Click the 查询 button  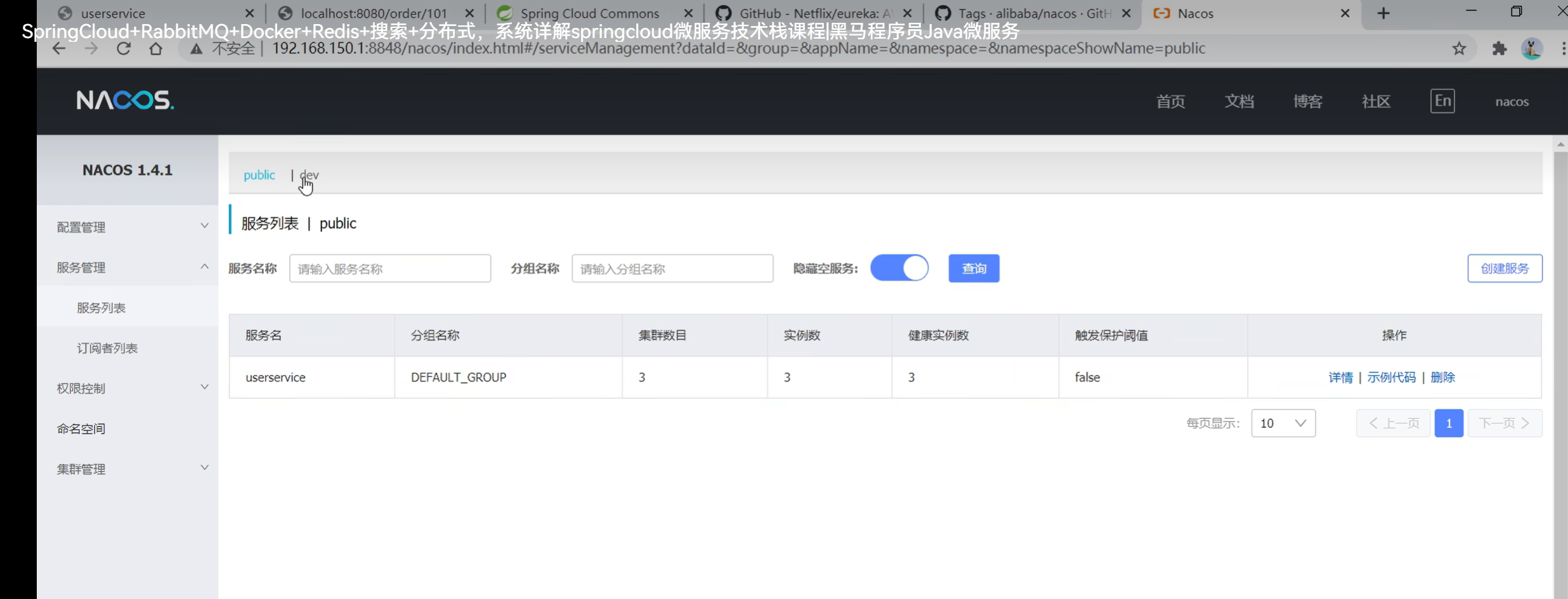coord(974,269)
